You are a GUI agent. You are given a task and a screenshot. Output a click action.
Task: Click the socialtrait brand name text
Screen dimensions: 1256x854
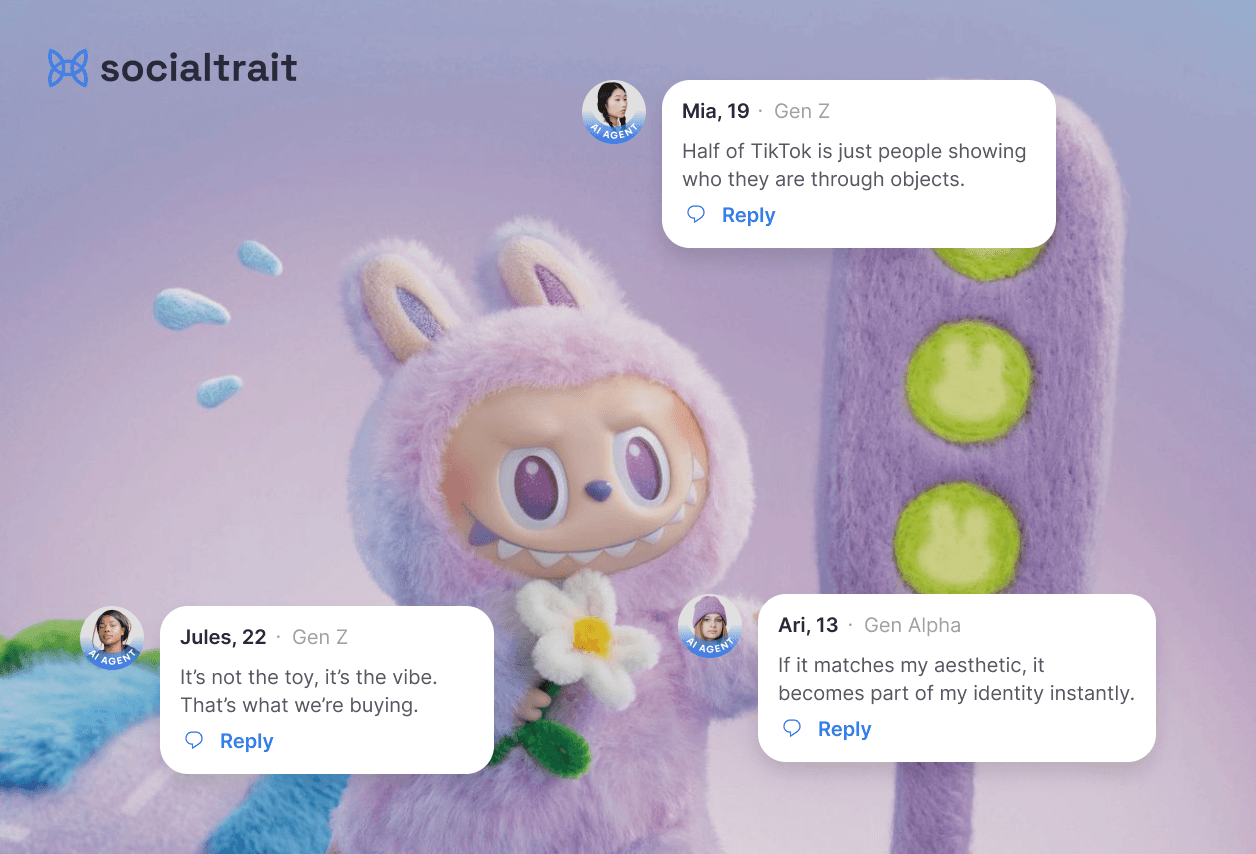pyautogui.click(x=199, y=68)
